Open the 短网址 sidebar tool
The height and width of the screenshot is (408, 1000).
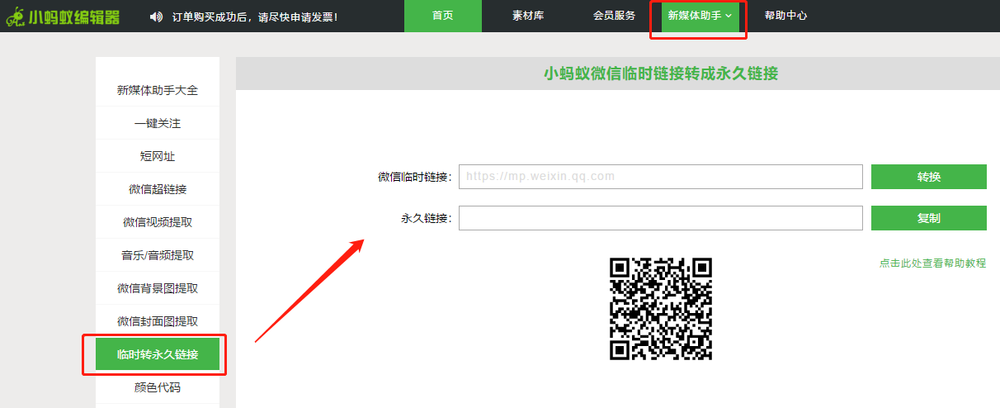click(158, 156)
